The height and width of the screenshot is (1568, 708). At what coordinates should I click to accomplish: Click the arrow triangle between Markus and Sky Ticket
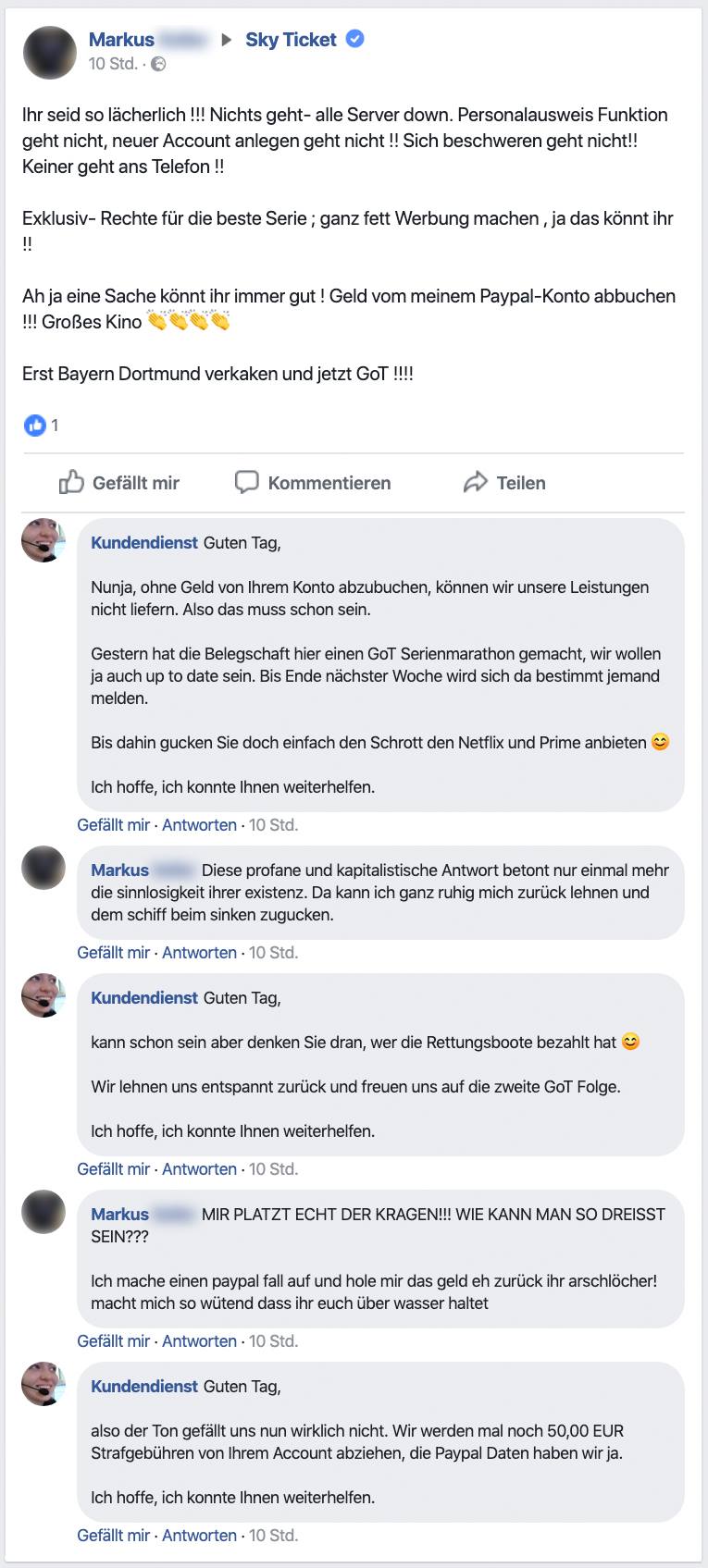coord(226,40)
